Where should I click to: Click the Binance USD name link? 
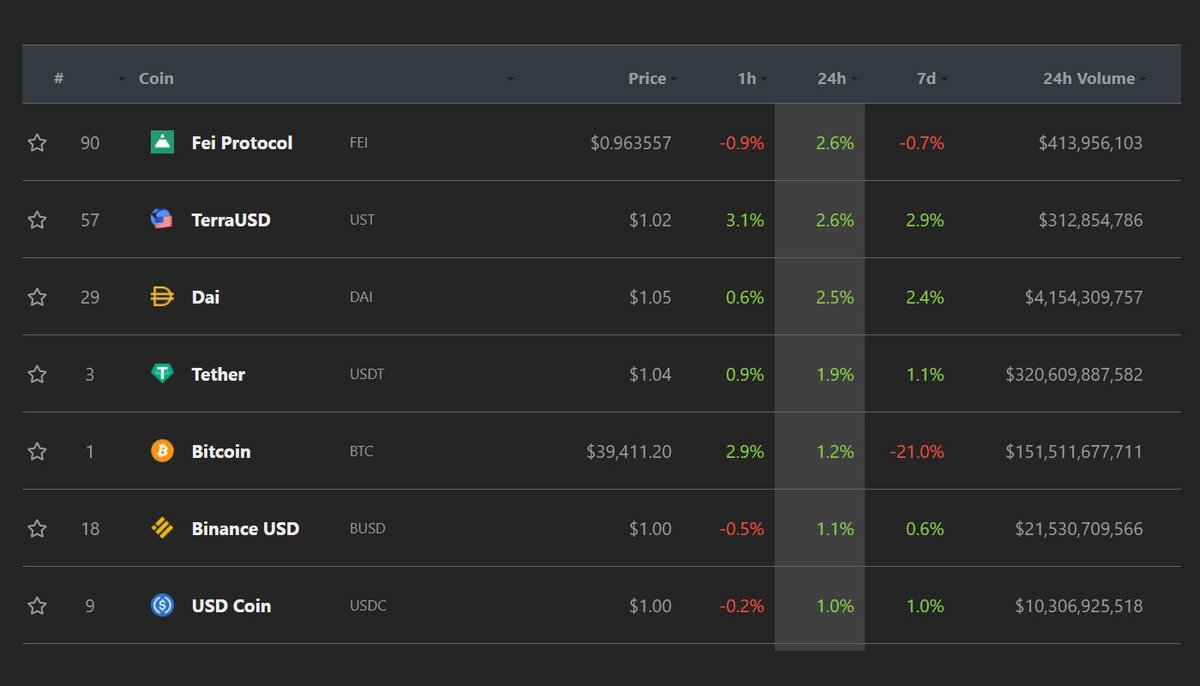pos(243,528)
